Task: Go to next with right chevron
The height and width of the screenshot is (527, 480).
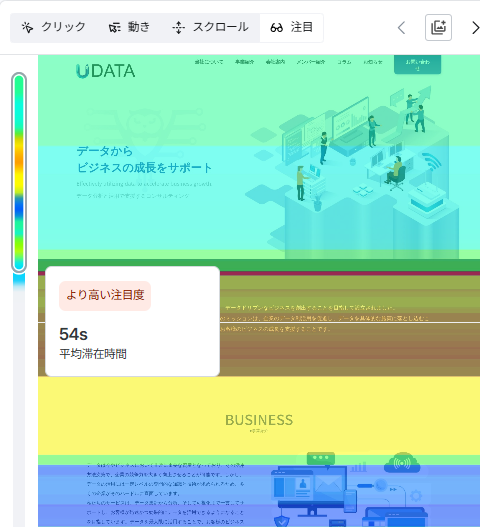Action: 475,28
